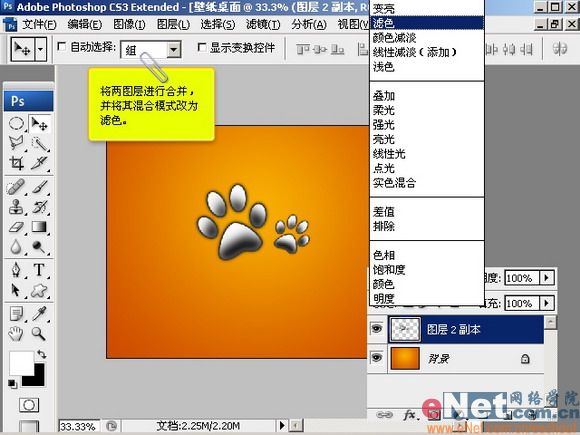The height and width of the screenshot is (435, 580).
Task: Select the Move tool in toolbox
Action: click(x=39, y=124)
